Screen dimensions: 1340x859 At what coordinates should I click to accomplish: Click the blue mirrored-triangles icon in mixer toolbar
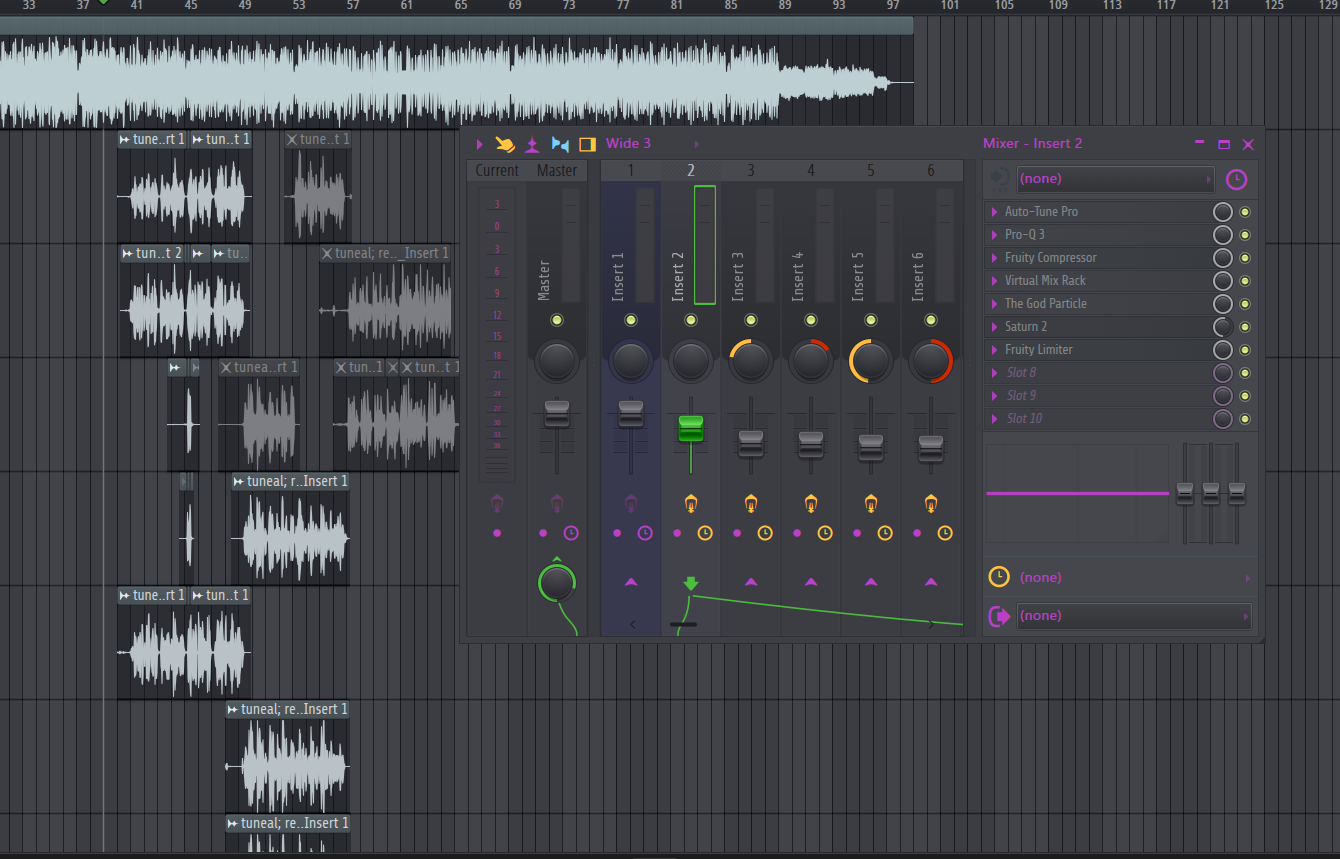pos(560,144)
